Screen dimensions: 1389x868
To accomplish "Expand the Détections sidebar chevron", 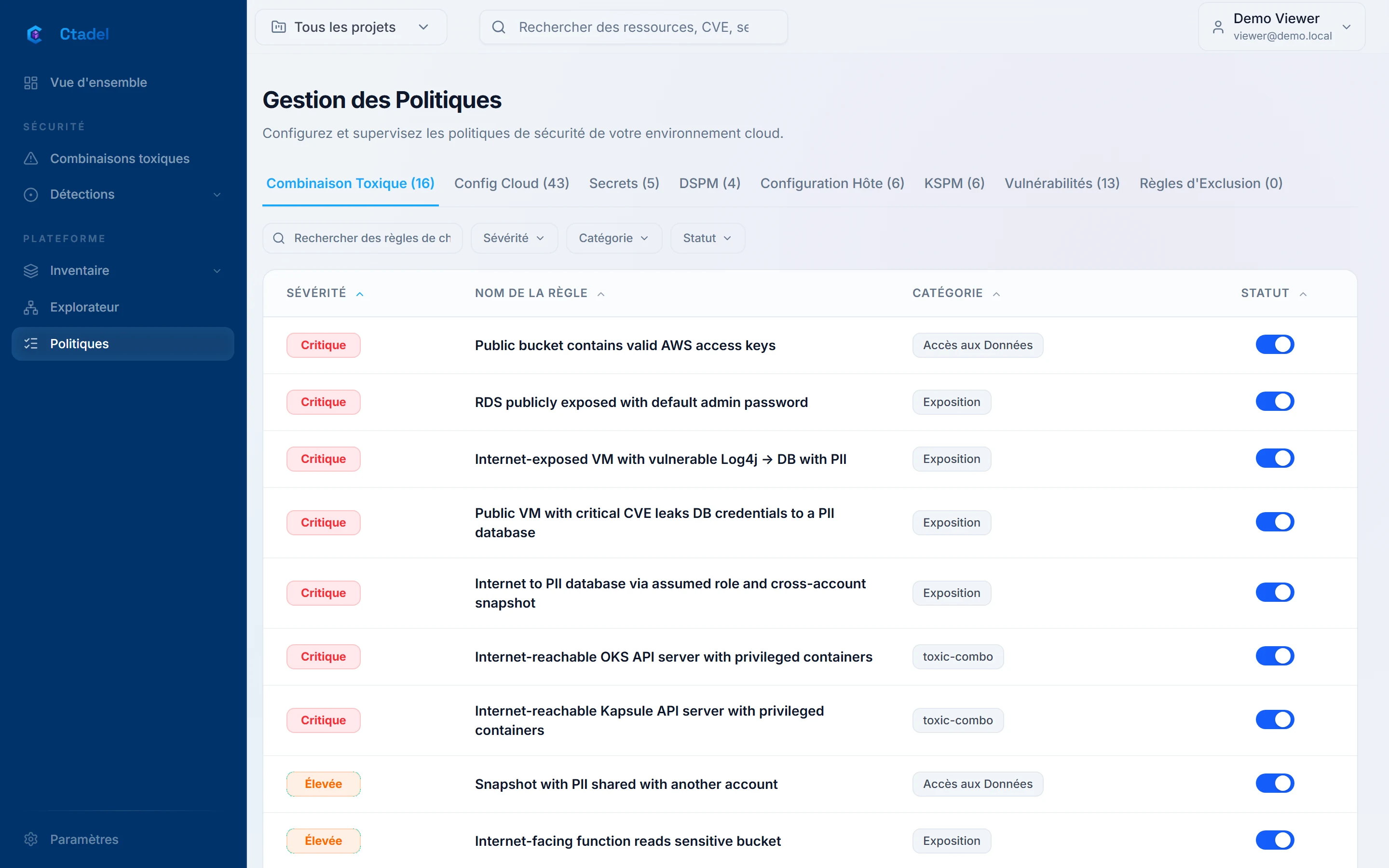I will pyautogui.click(x=217, y=195).
